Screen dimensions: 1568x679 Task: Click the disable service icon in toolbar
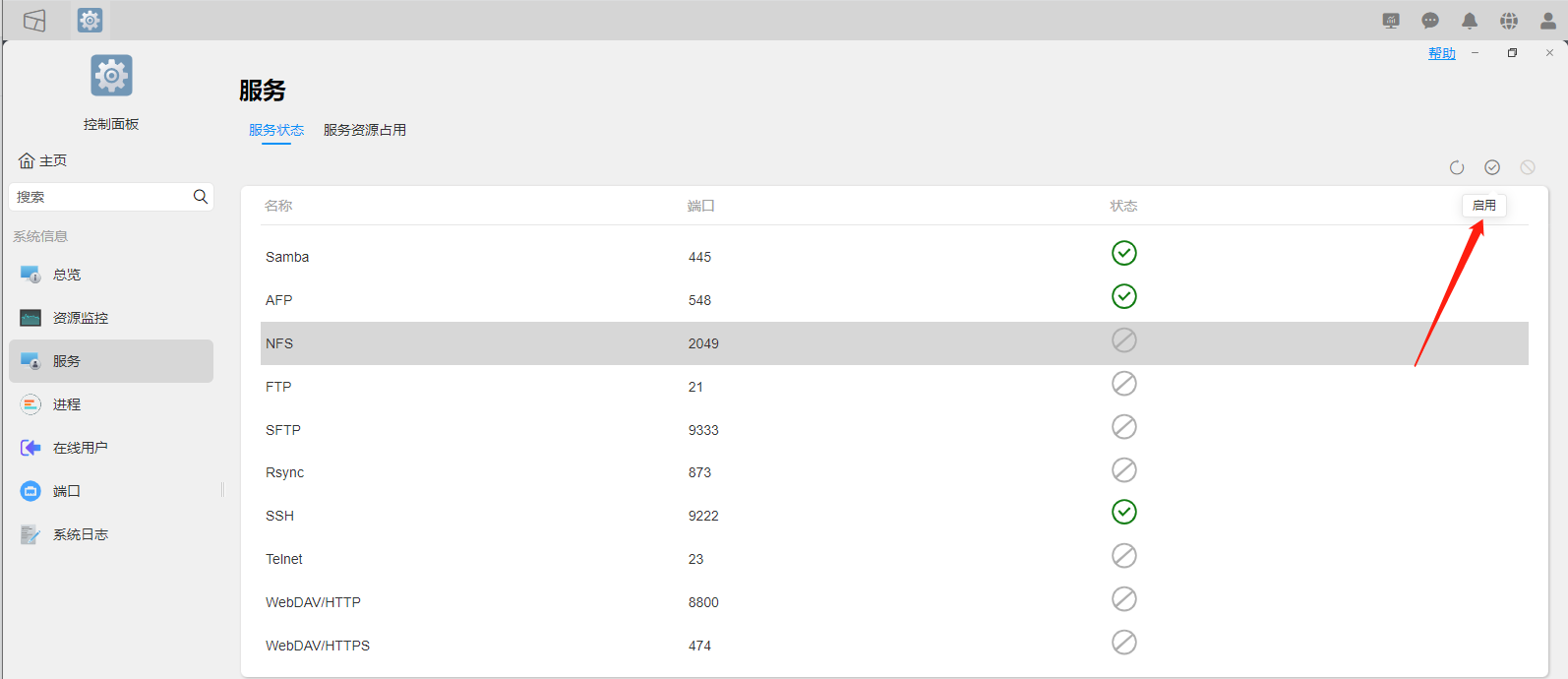[1528, 168]
